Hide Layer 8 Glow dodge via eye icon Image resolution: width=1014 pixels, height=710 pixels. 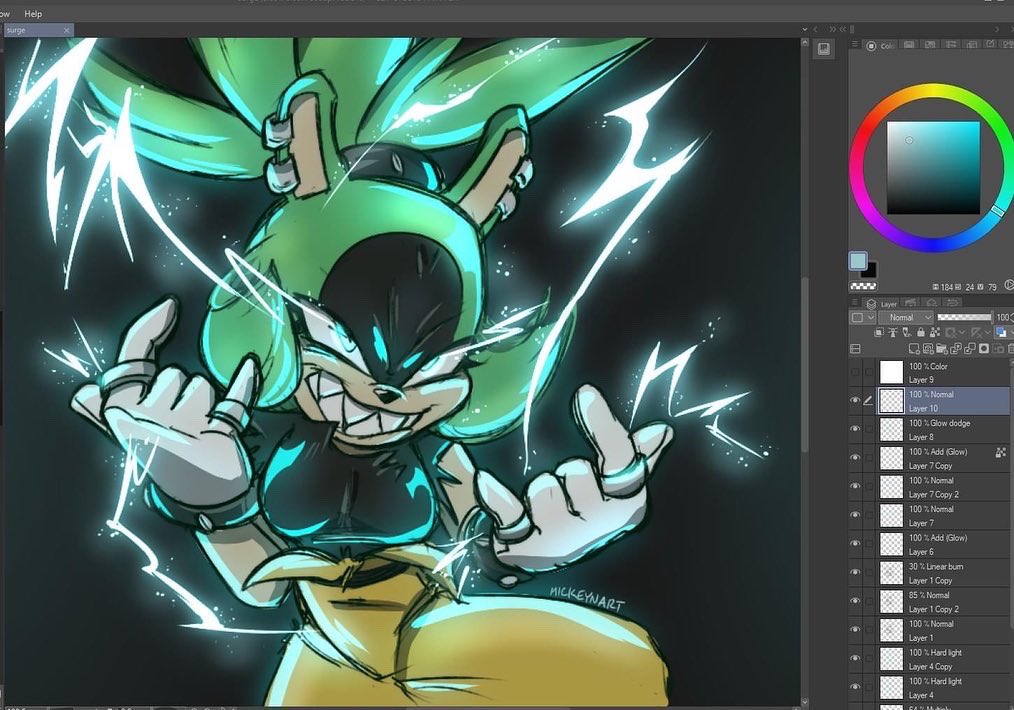point(855,429)
